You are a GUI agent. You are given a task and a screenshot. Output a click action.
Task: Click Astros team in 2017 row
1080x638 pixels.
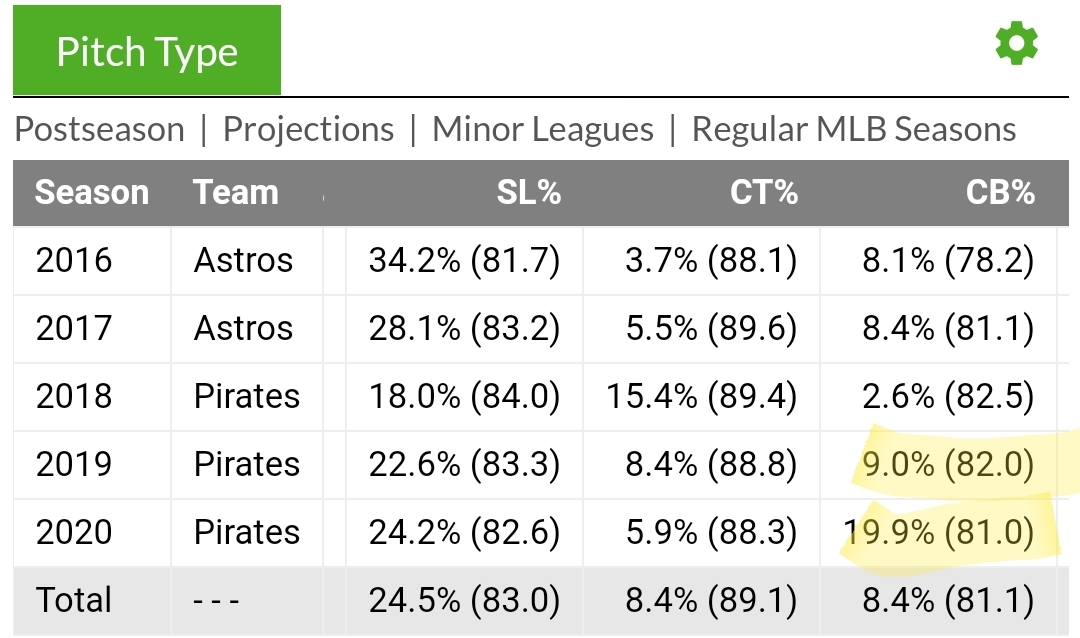(x=243, y=328)
